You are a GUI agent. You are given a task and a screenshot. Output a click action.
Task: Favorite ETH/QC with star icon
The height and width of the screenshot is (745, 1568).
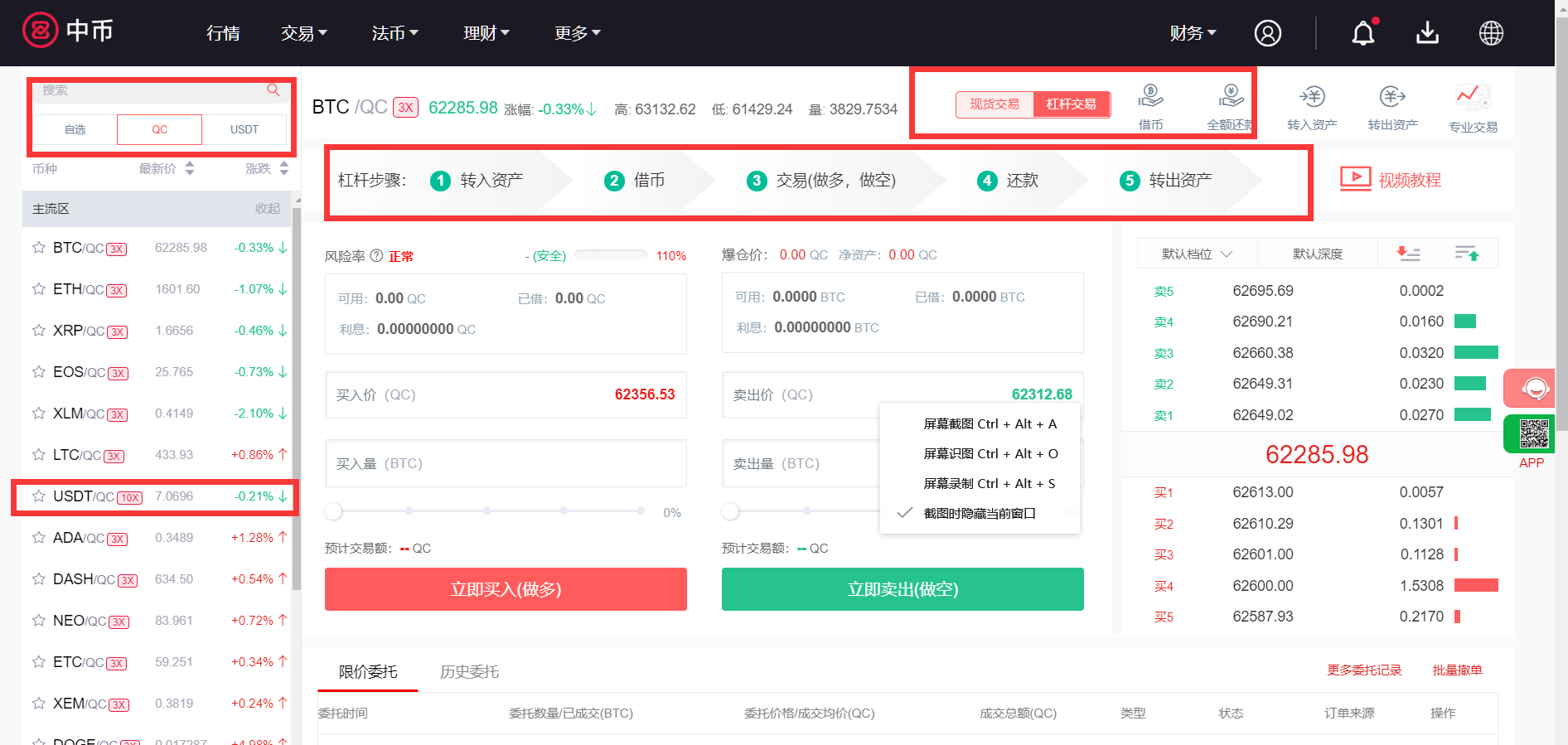coord(38,289)
